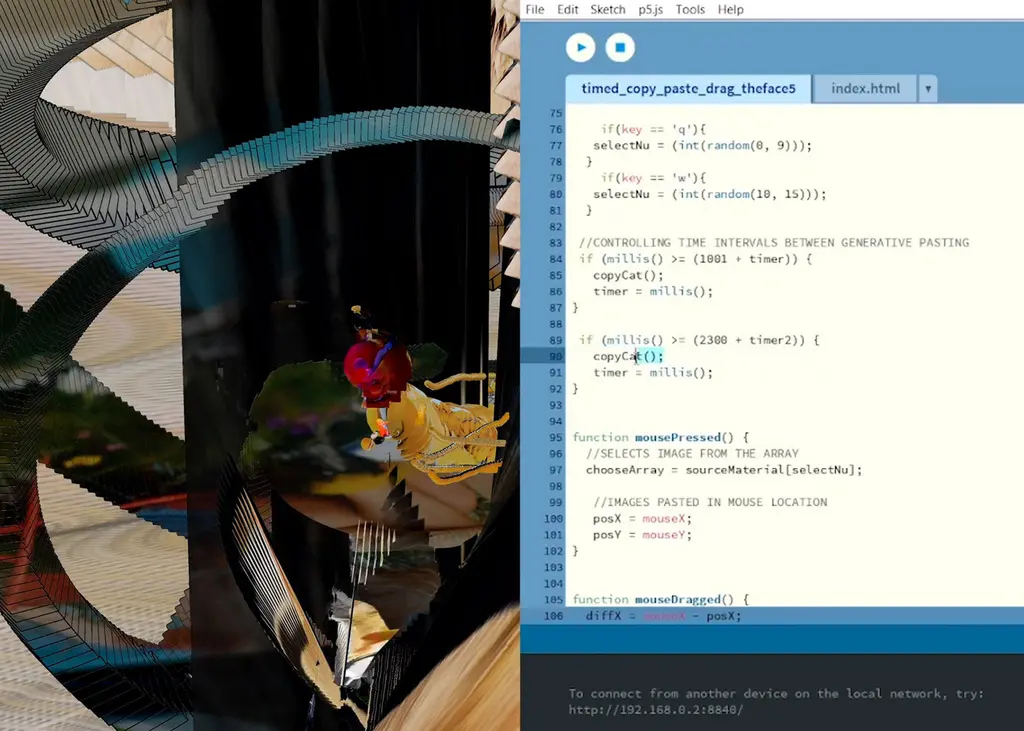Open the Edit menu

(x=568, y=9)
